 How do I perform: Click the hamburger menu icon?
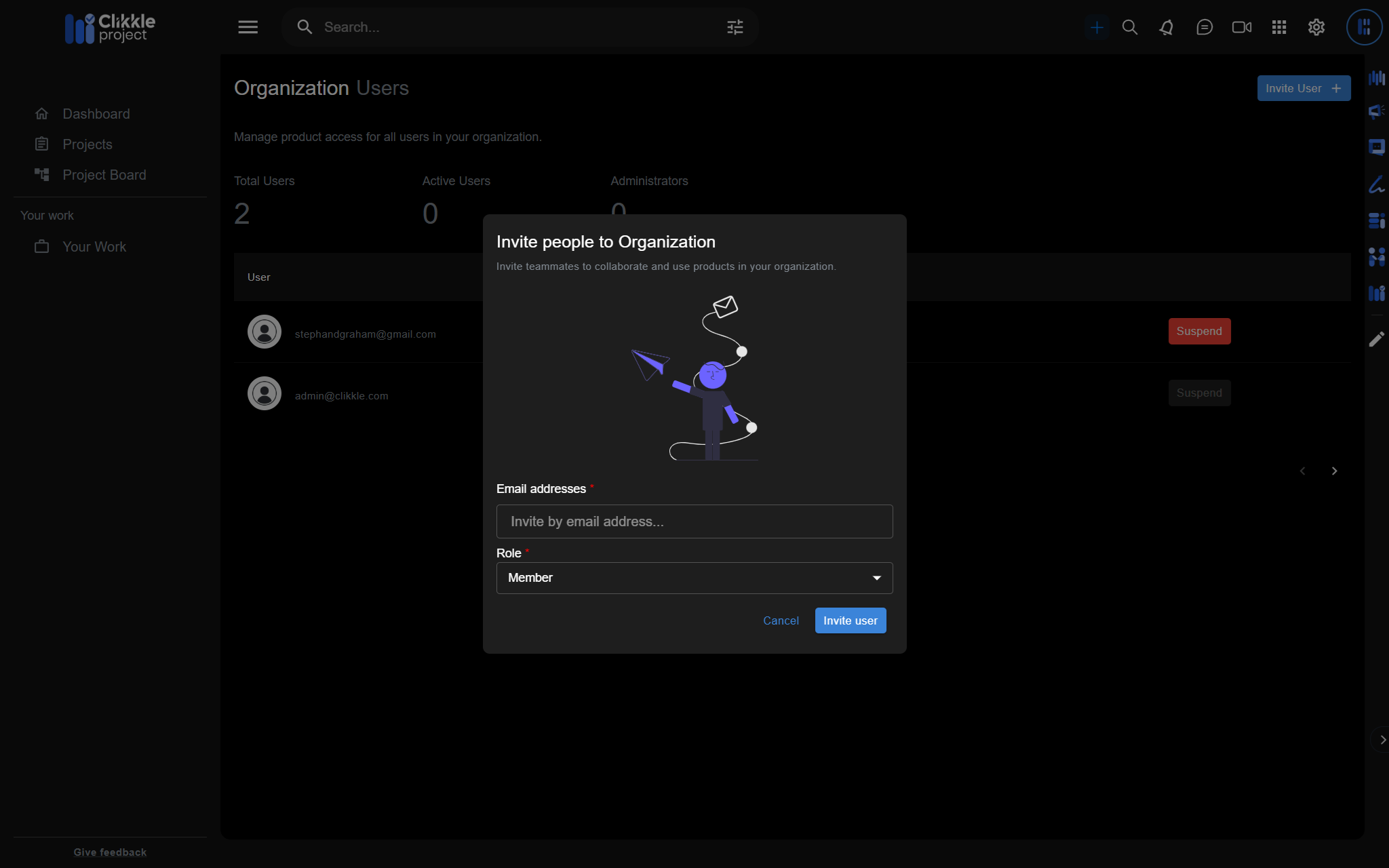248,27
